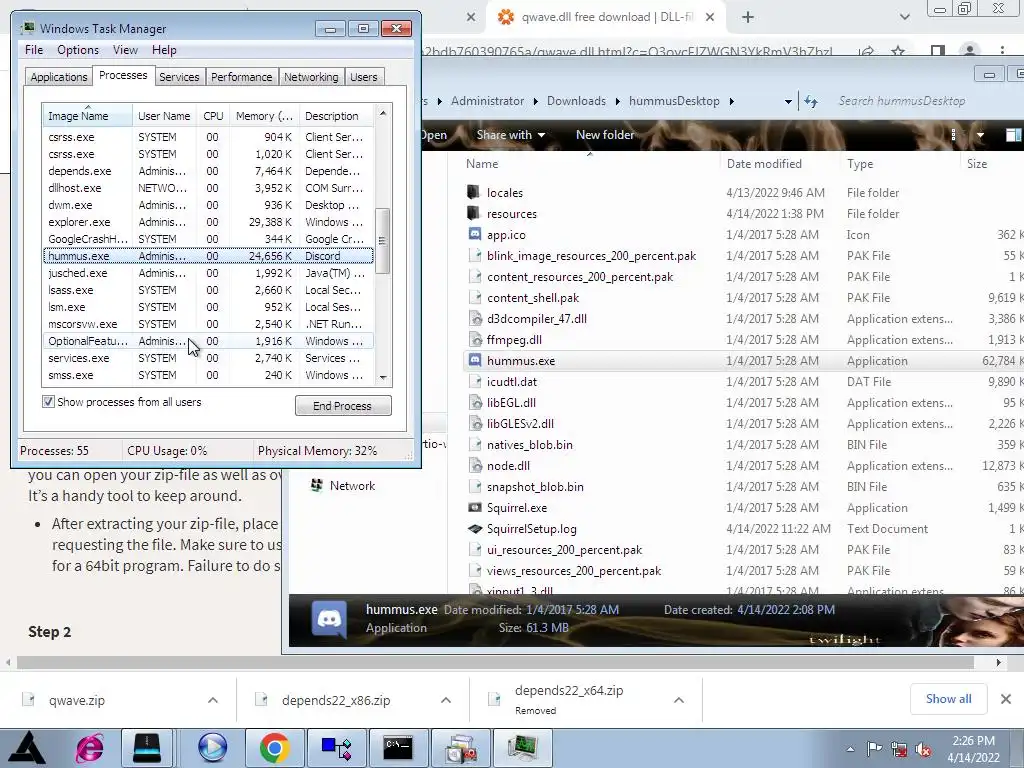Open the Alienware Start button
The width and height of the screenshot is (1024, 768).
click(x=27, y=748)
